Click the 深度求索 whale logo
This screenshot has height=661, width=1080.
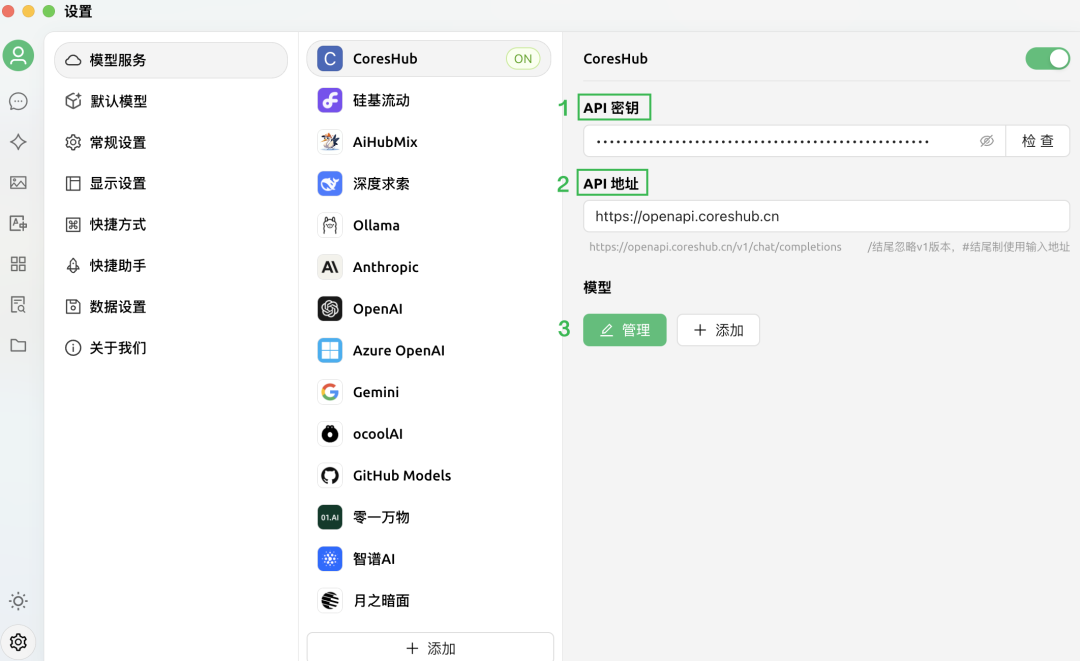point(330,184)
